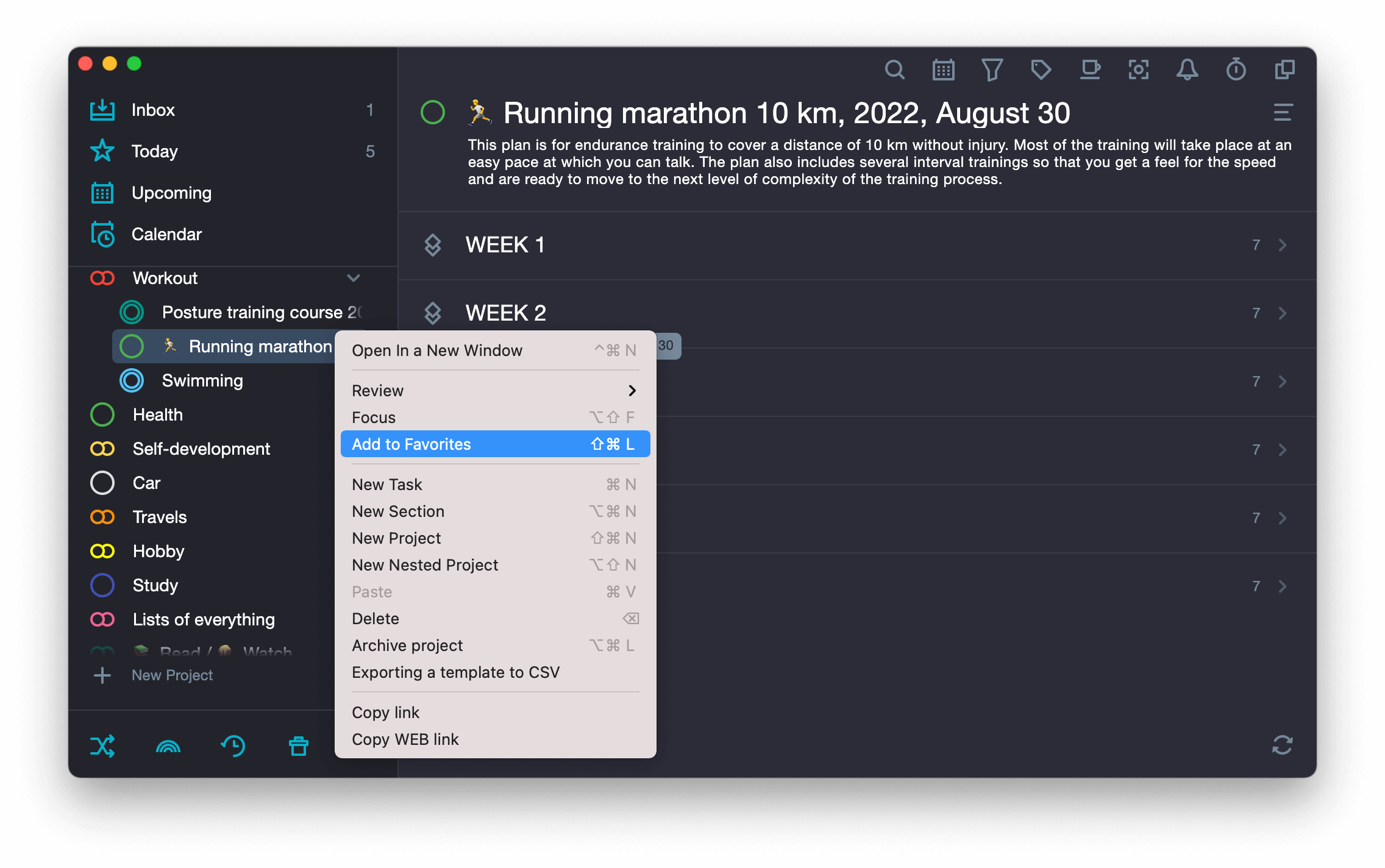This screenshot has width=1385, height=868.
Task: Start the stopwatch timer icon
Action: point(1236,69)
